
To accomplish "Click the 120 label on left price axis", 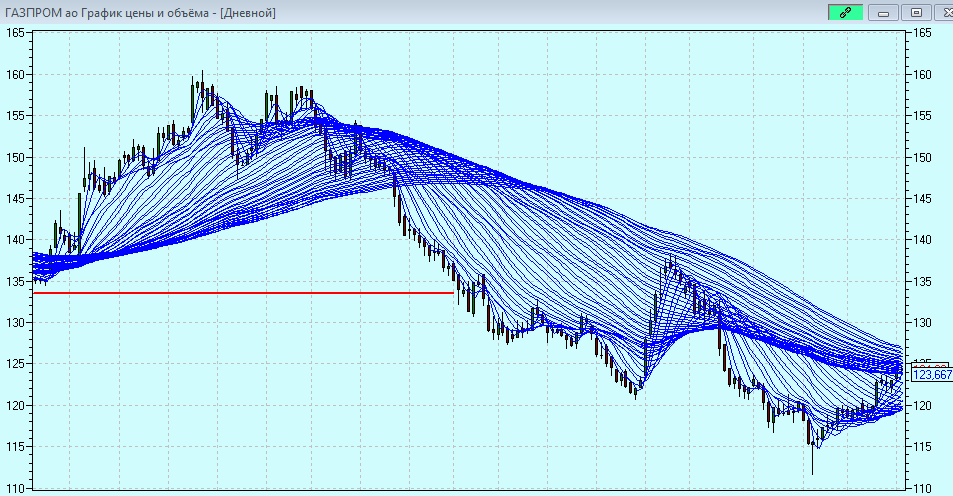I will 16,405.
